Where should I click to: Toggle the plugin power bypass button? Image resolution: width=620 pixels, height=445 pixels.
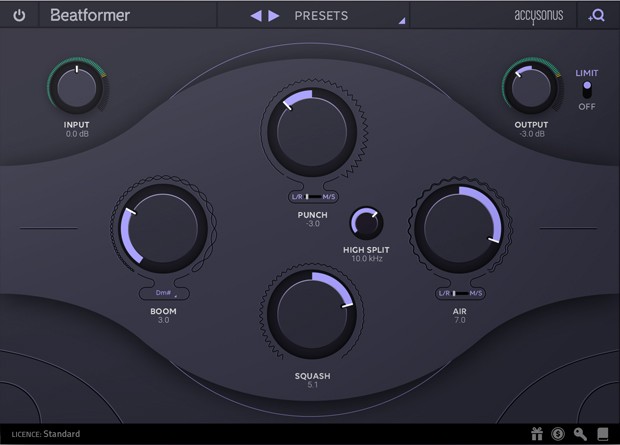click(x=19, y=15)
